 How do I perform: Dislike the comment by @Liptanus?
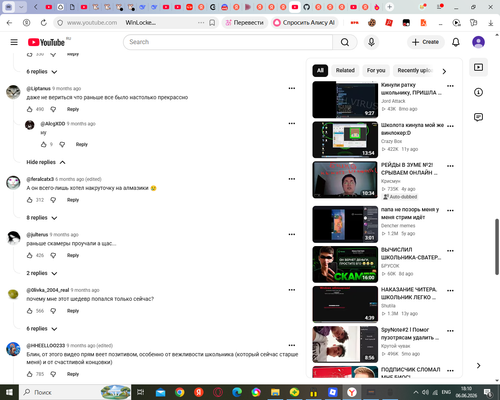[53, 109]
